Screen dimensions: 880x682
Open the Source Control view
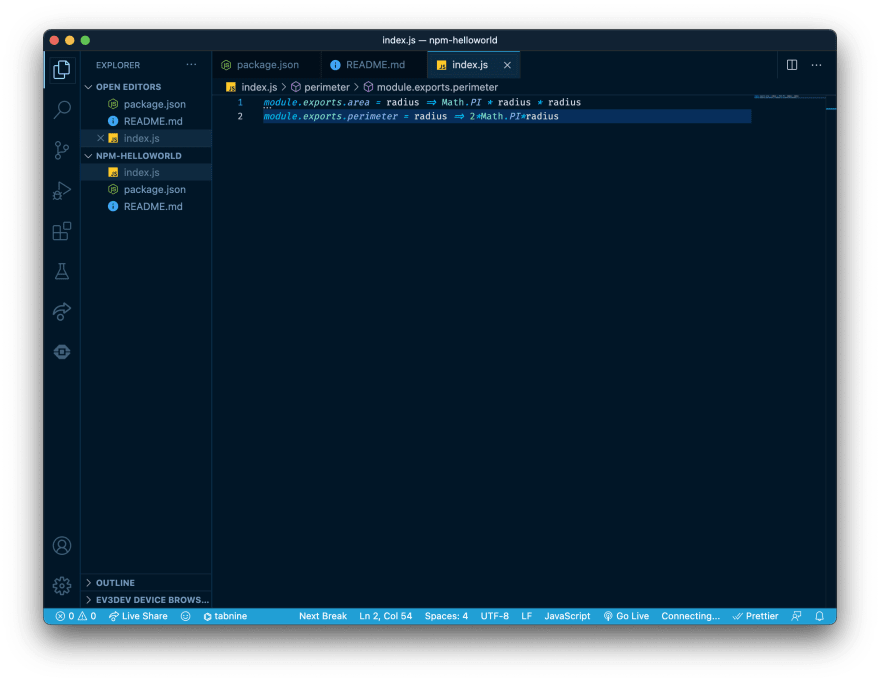pos(62,150)
